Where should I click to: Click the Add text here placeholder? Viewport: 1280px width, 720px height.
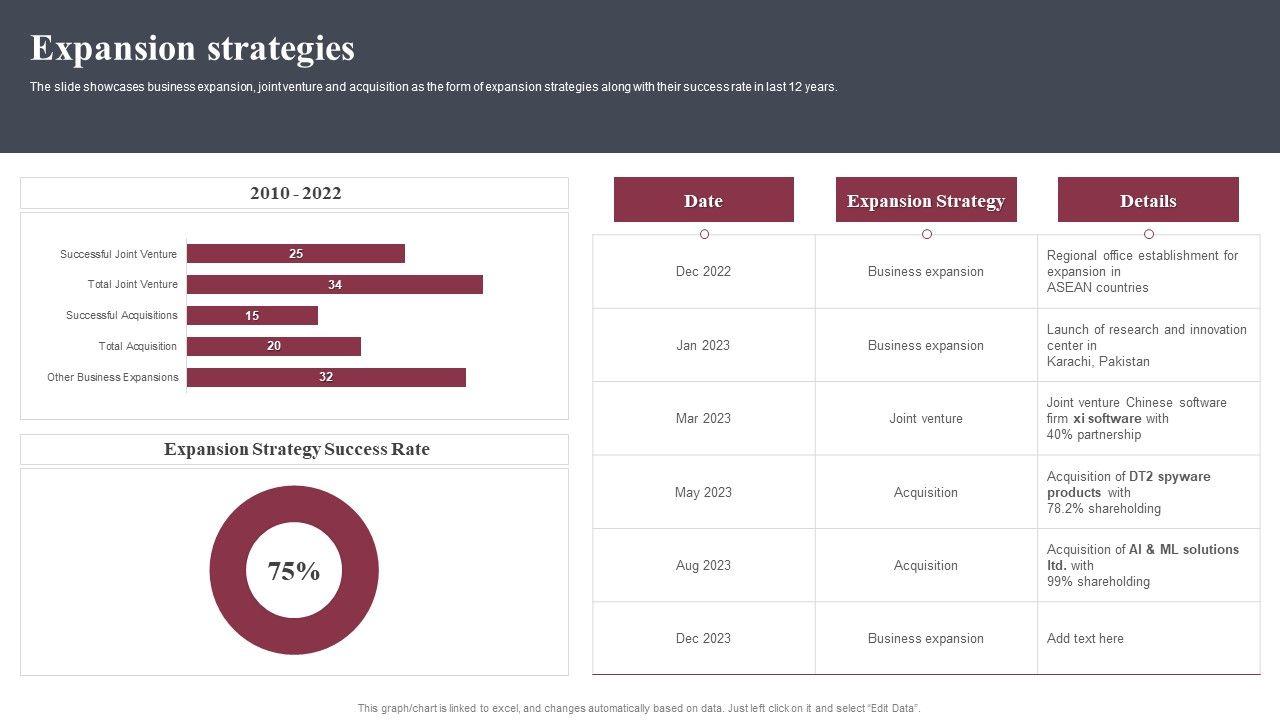[x=1085, y=638]
